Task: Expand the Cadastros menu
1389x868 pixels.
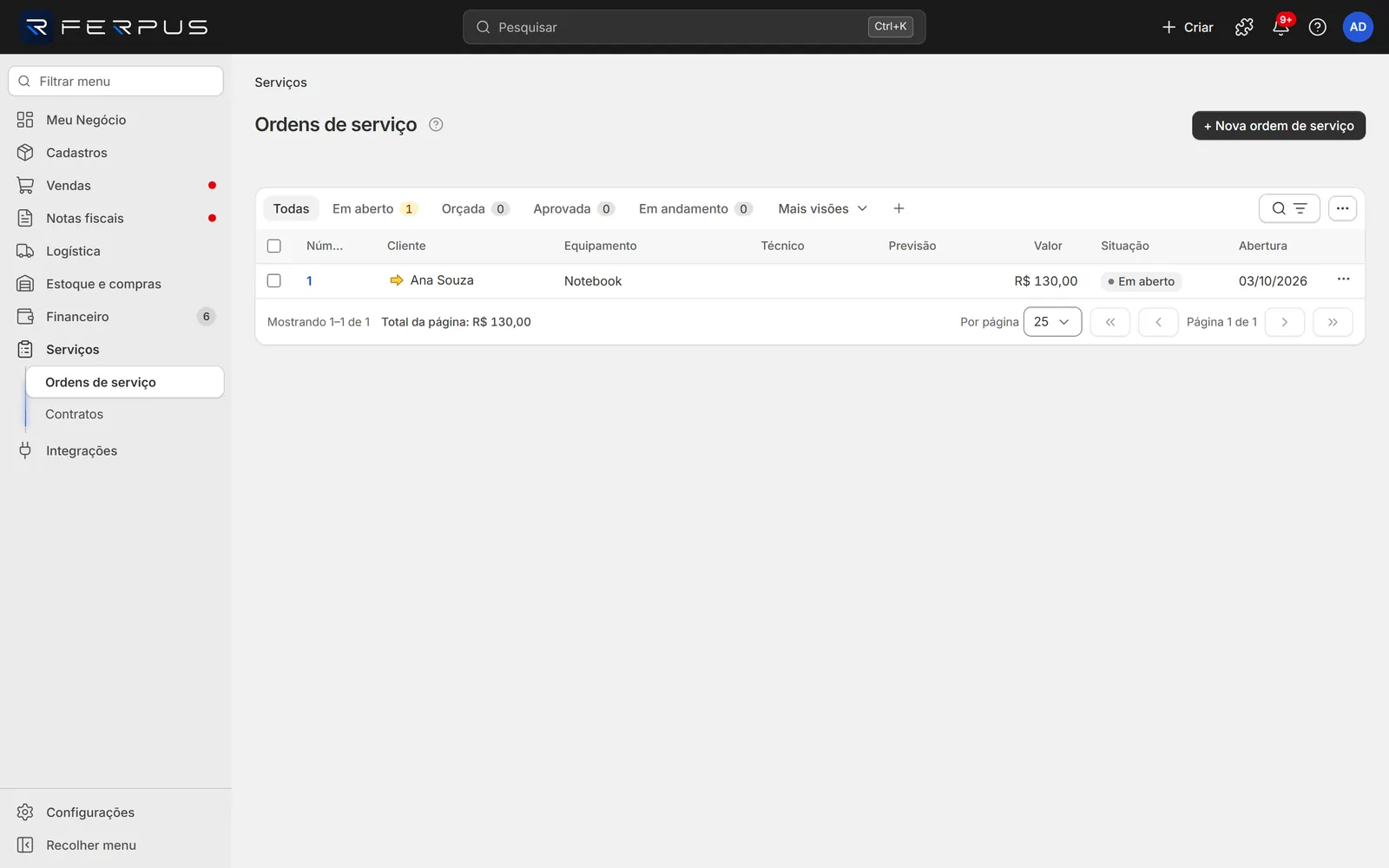Action: click(115, 153)
